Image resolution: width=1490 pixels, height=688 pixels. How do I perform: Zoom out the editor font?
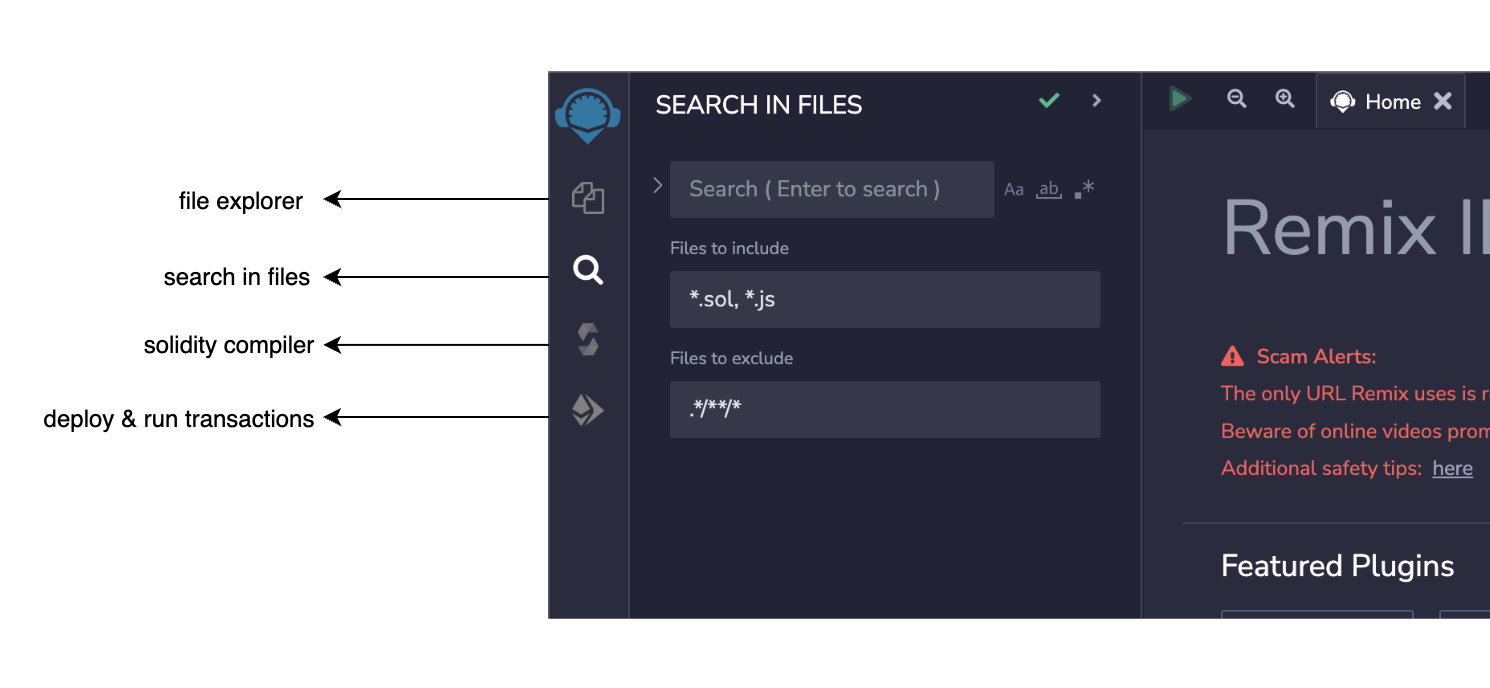coord(1237,99)
